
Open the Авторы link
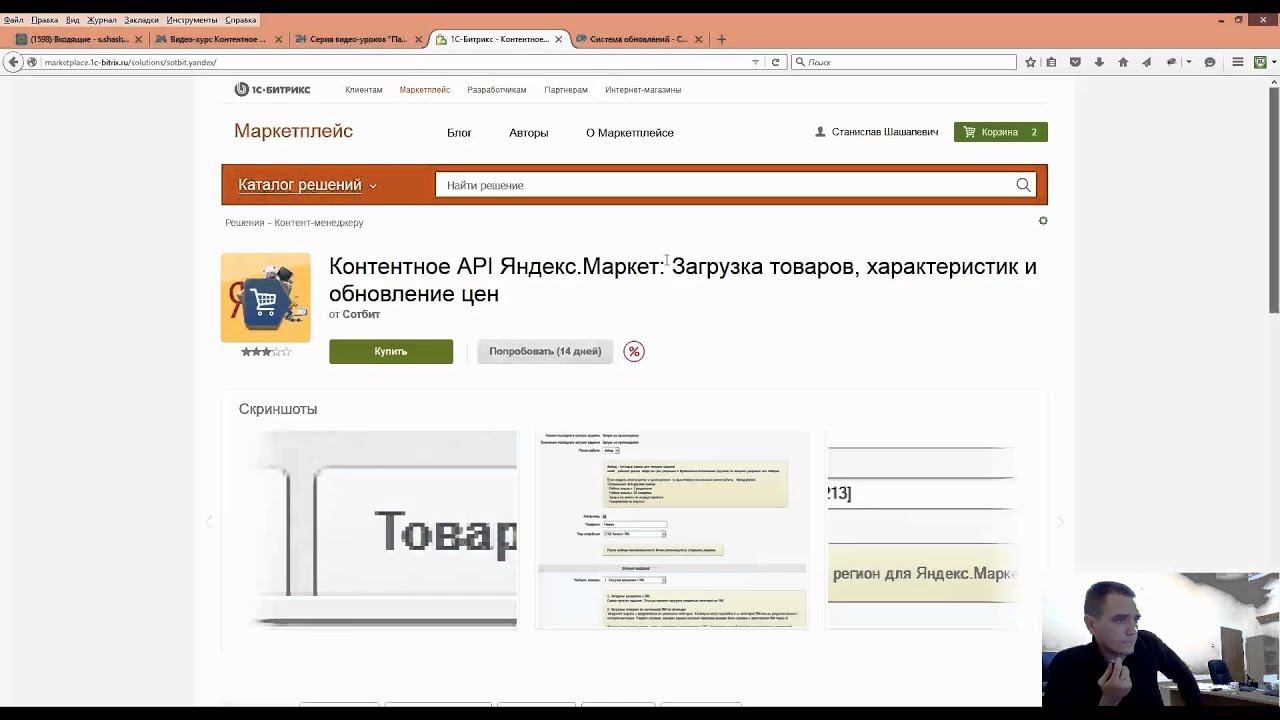coord(529,133)
